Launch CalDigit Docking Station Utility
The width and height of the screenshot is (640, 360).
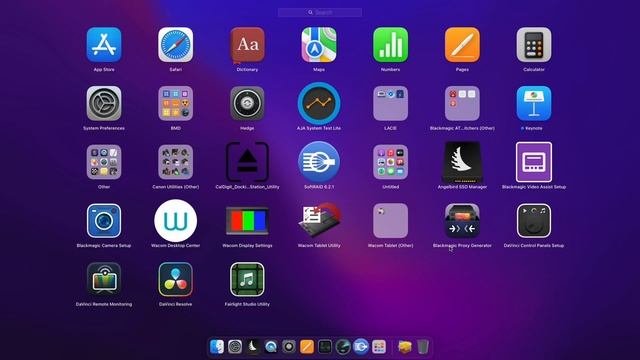(x=247, y=162)
